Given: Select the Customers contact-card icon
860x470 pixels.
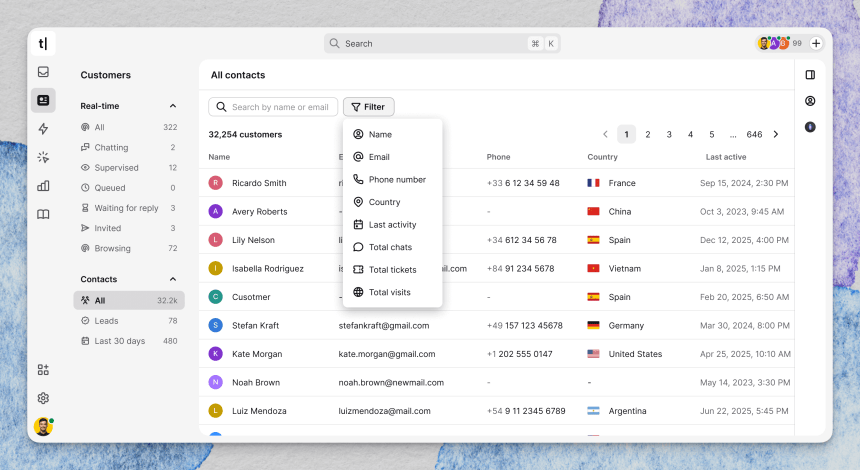Looking at the screenshot, I should click(43, 100).
